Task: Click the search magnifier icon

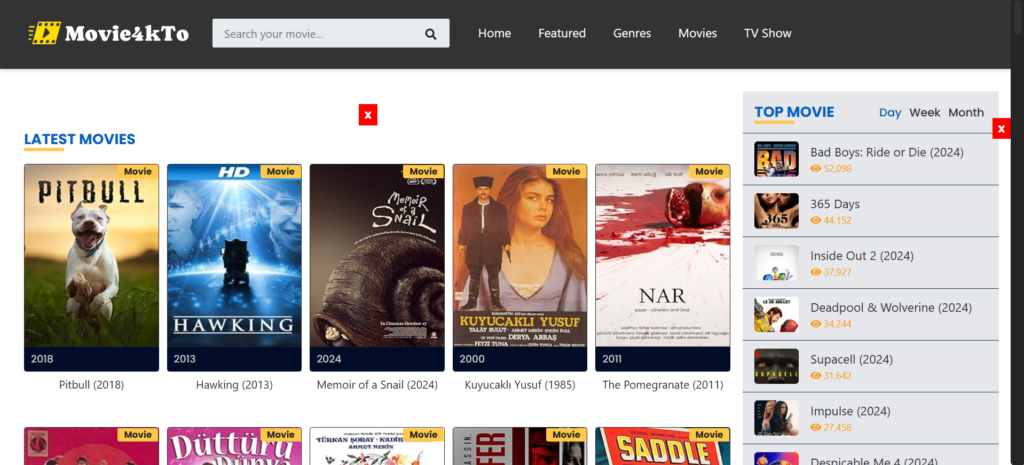Action: 430,34
